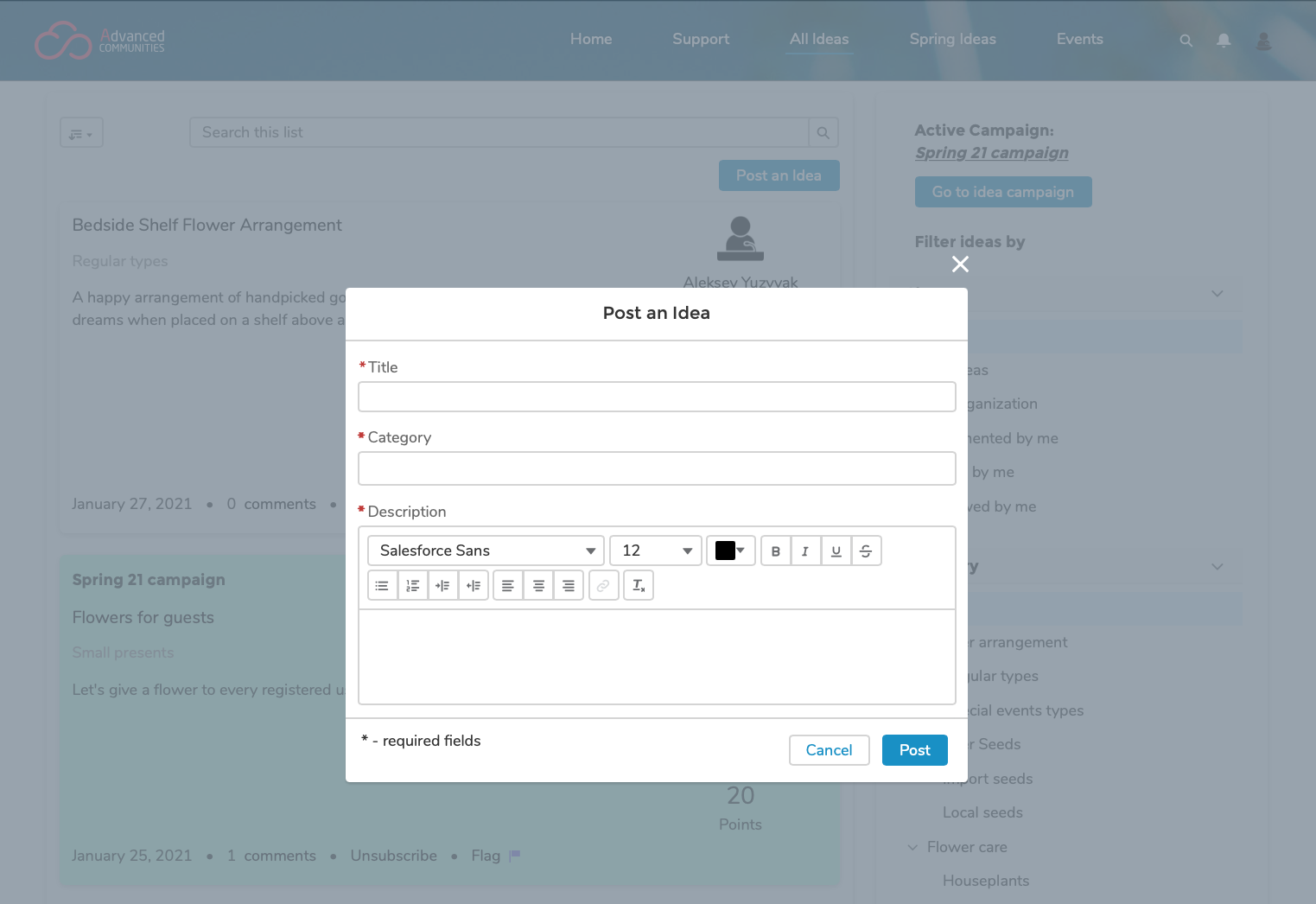Screen dimensions: 1316x904
Task: Click the flag icon on Flowers for guests
Action: click(515, 856)
